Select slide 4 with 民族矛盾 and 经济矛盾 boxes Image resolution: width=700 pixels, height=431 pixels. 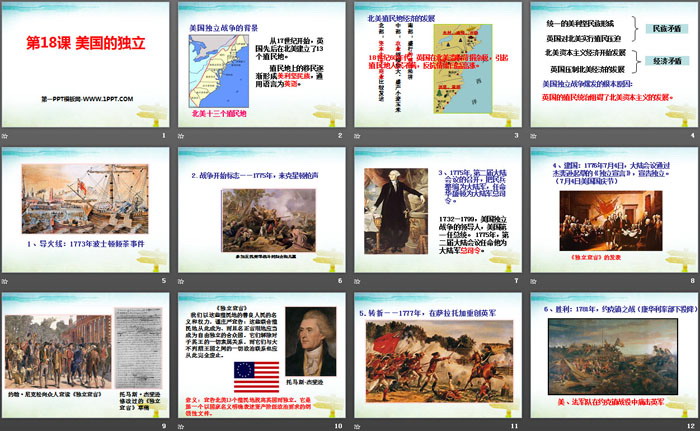pos(614,65)
